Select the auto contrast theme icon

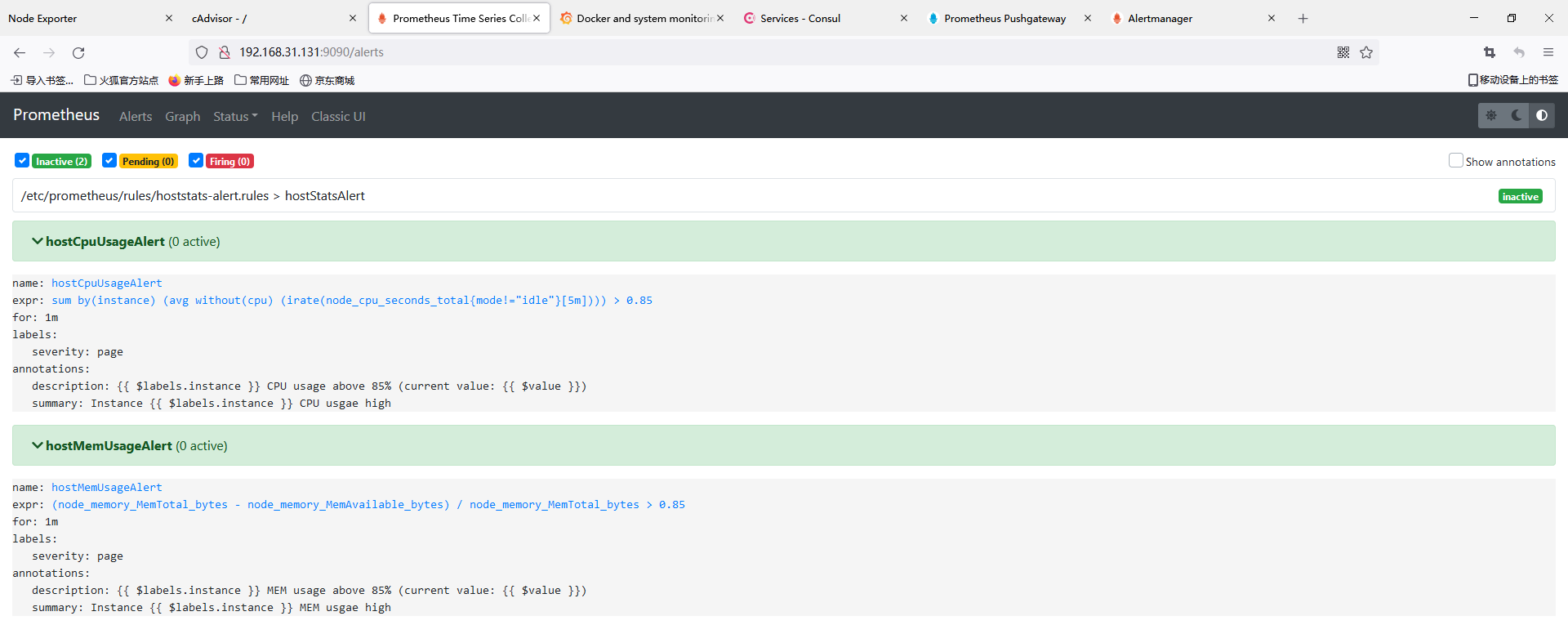(x=1542, y=115)
